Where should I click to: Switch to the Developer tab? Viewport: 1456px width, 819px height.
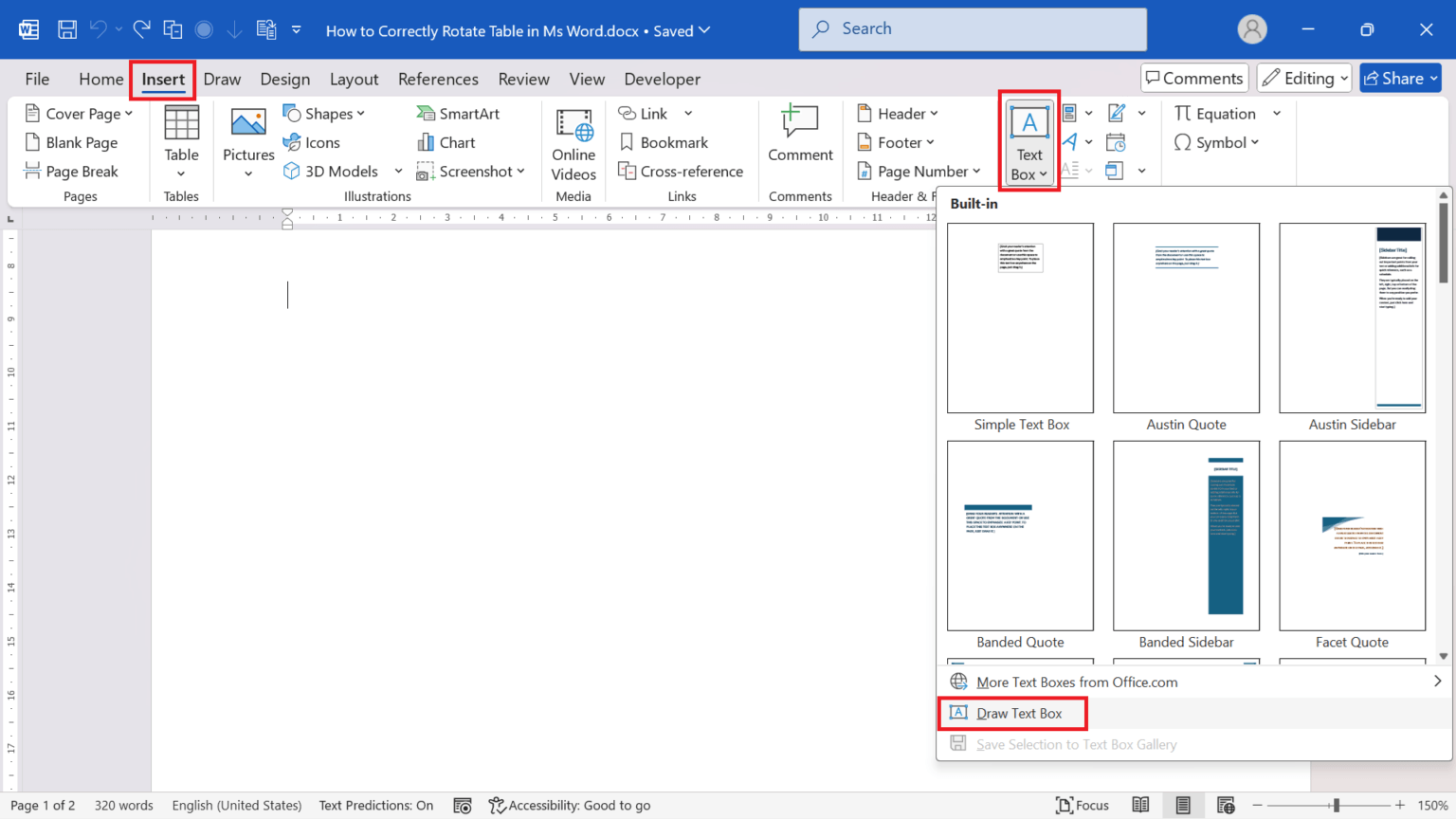[662, 79]
